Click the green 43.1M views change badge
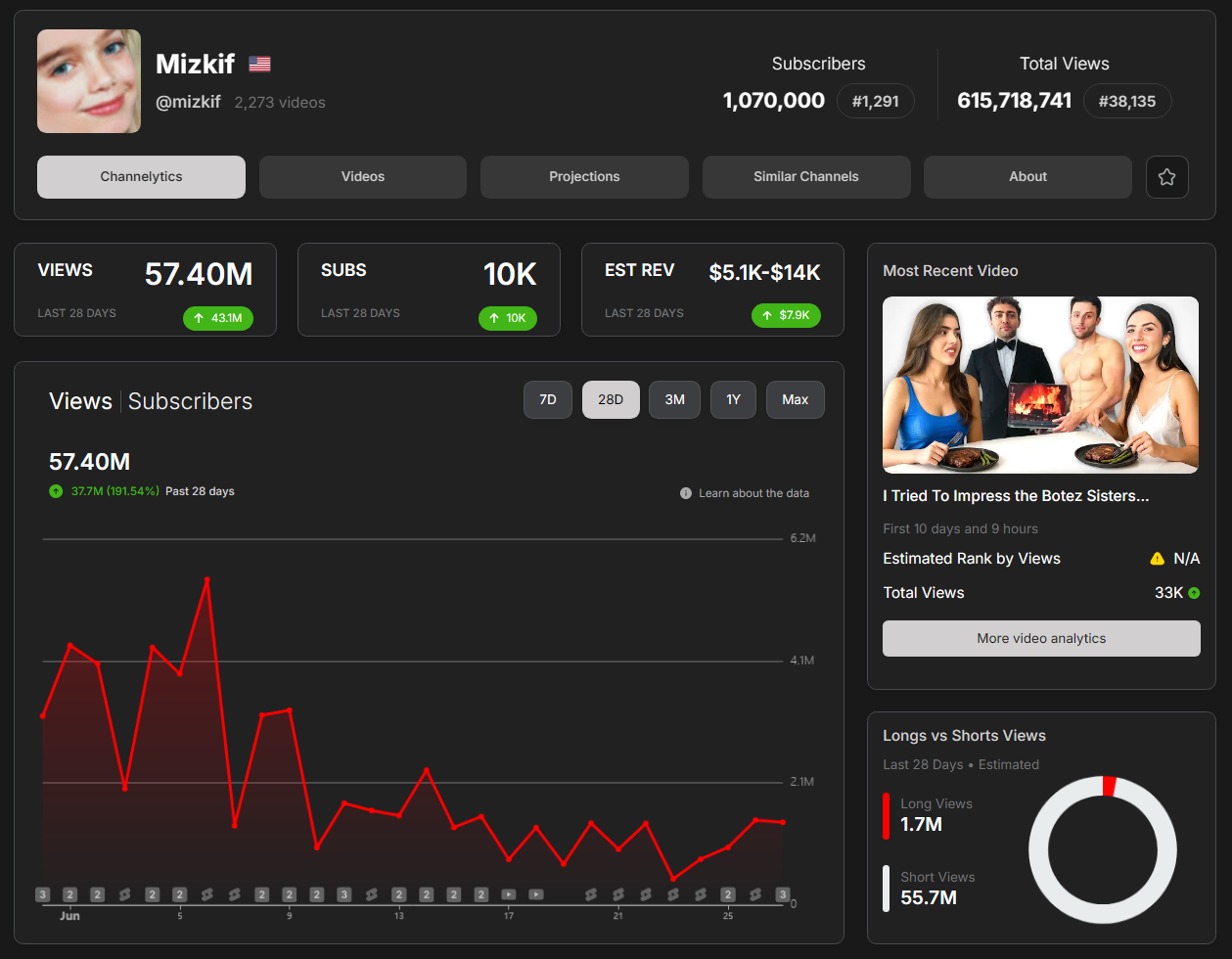Screen dimensions: 1232x959 pyautogui.click(x=218, y=318)
